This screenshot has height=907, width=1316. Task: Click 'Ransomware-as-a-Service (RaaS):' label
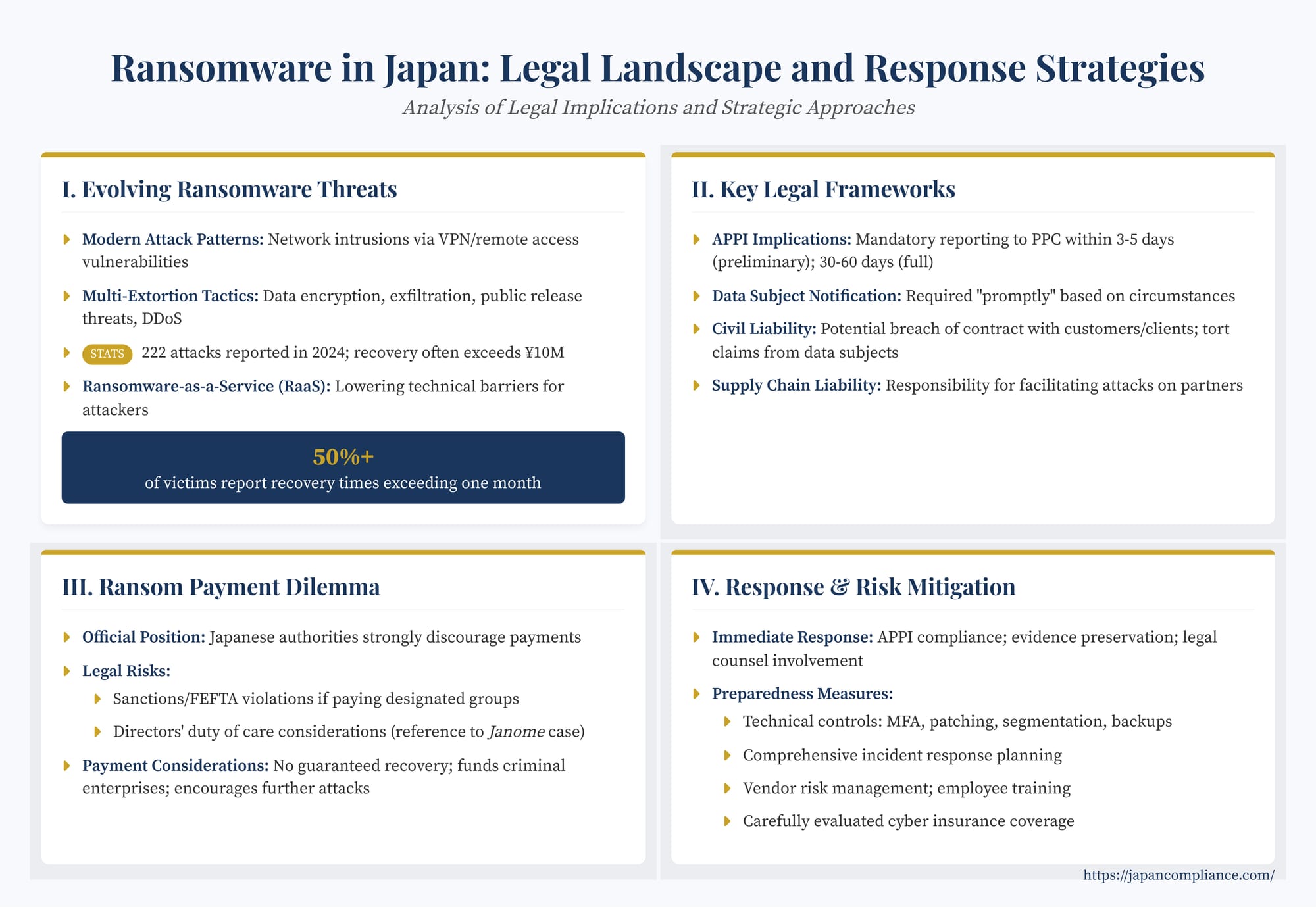pos(207,386)
